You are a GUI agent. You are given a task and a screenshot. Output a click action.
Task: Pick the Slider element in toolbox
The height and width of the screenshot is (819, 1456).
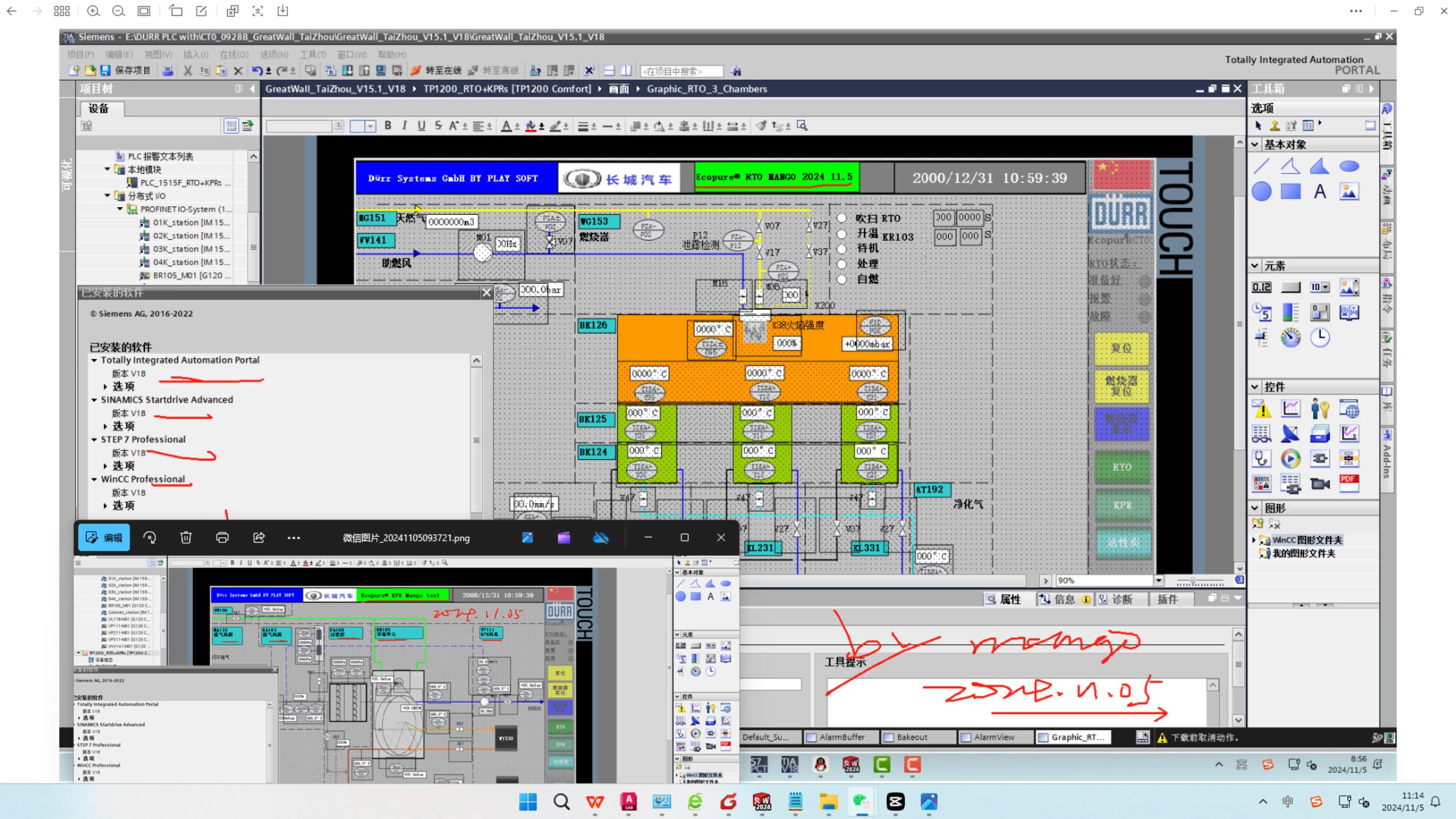[1261, 337]
